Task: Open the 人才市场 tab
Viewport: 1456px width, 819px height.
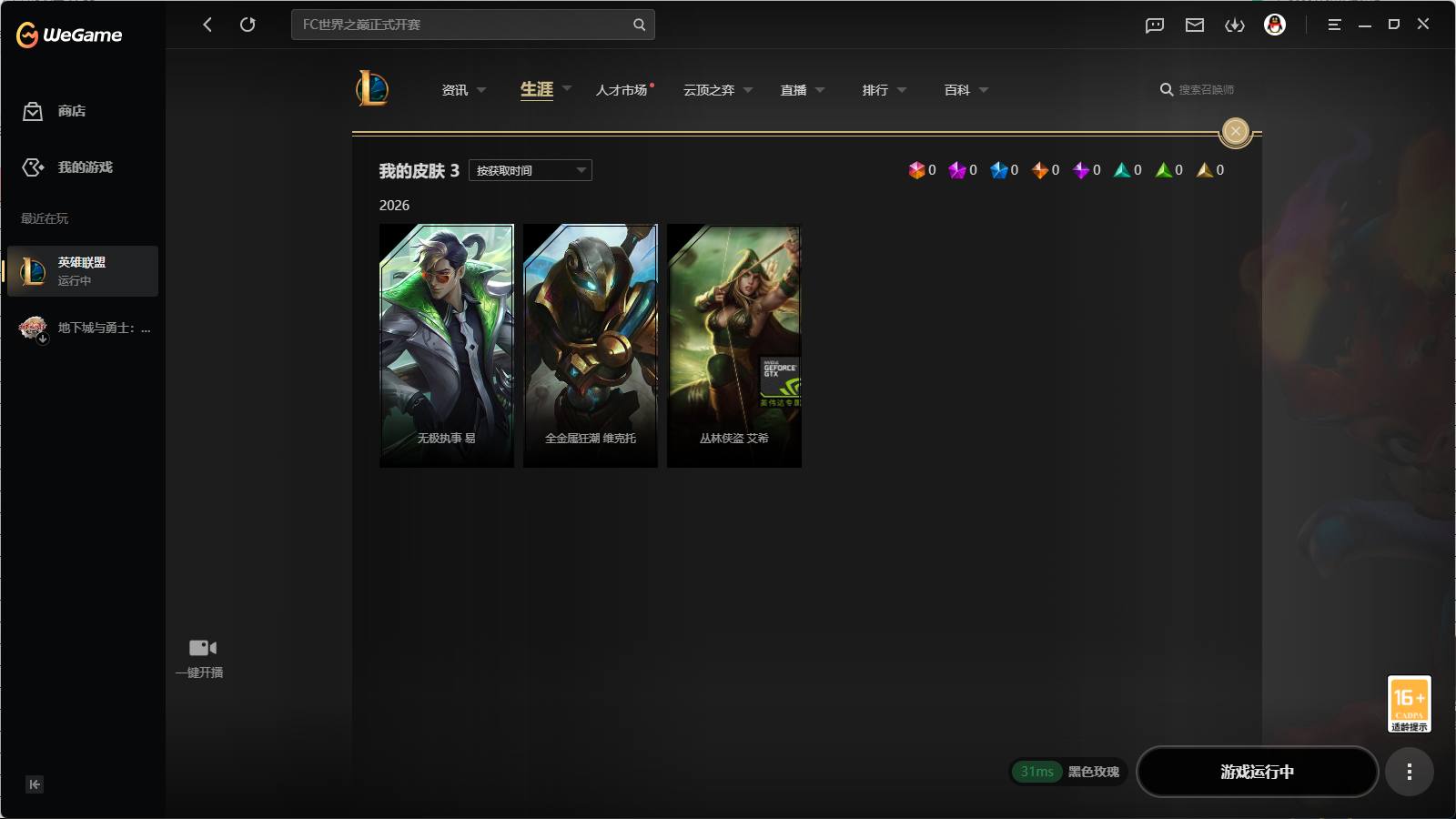Action: tap(622, 90)
